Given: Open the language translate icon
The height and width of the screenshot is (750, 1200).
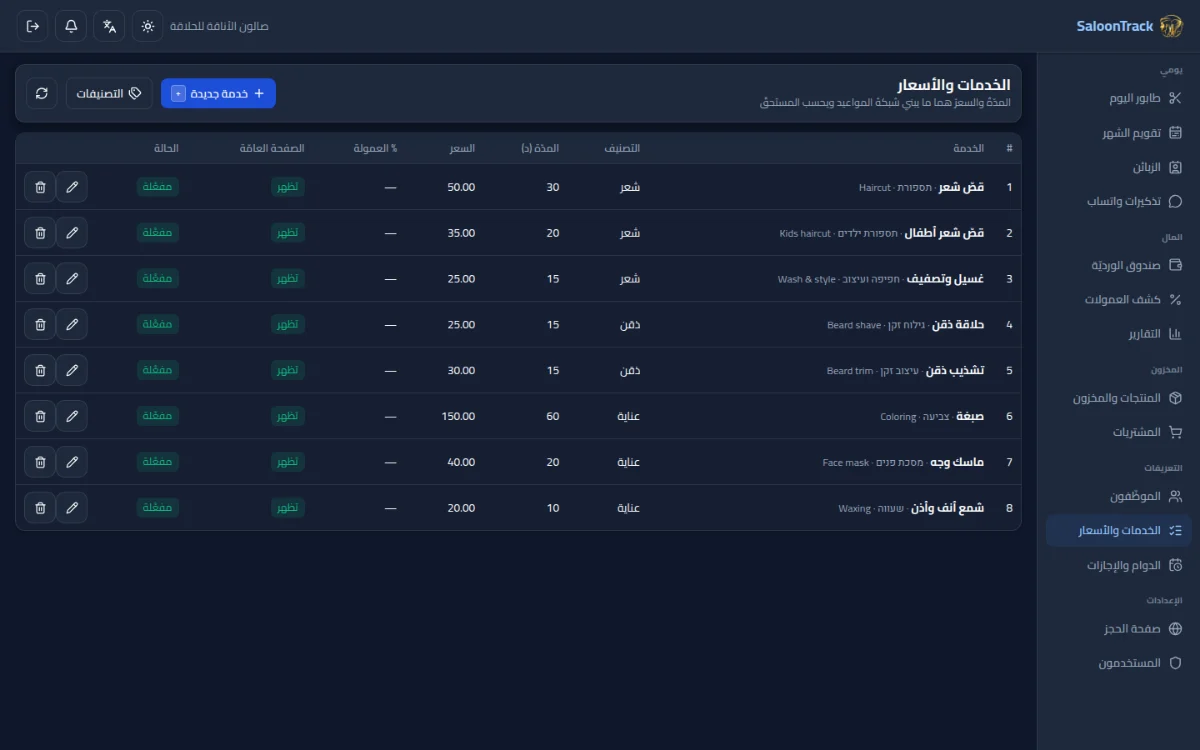Looking at the screenshot, I should point(109,26).
